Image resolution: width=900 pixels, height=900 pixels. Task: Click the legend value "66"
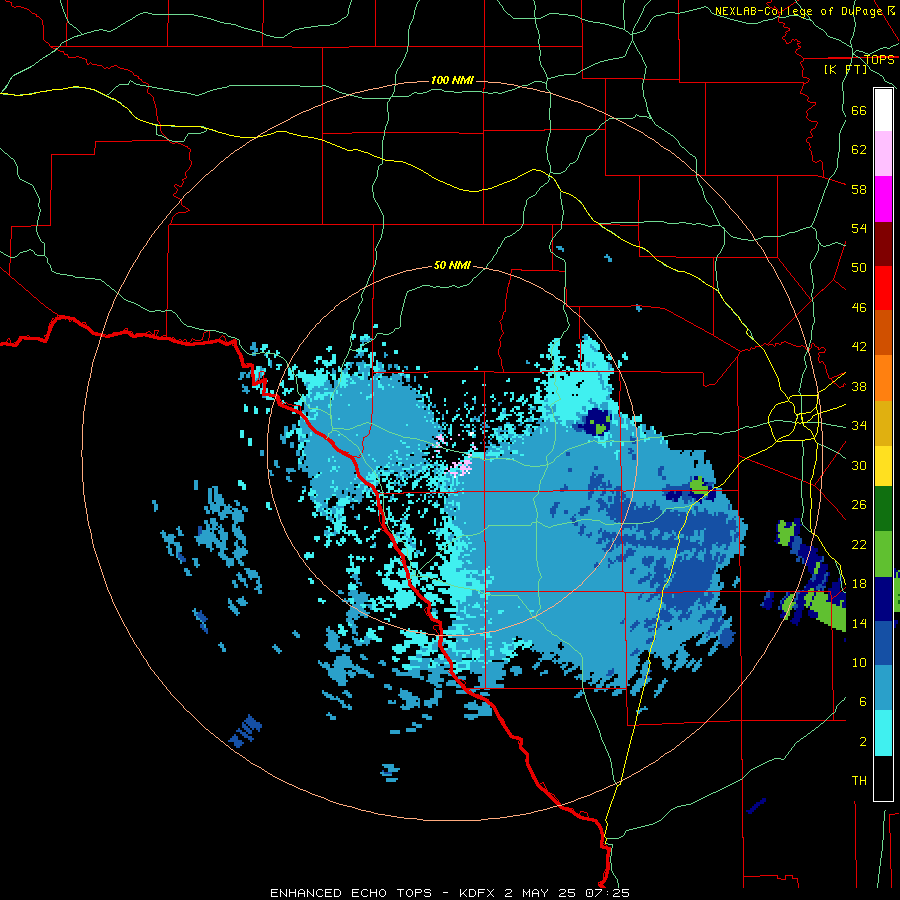click(859, 110)
